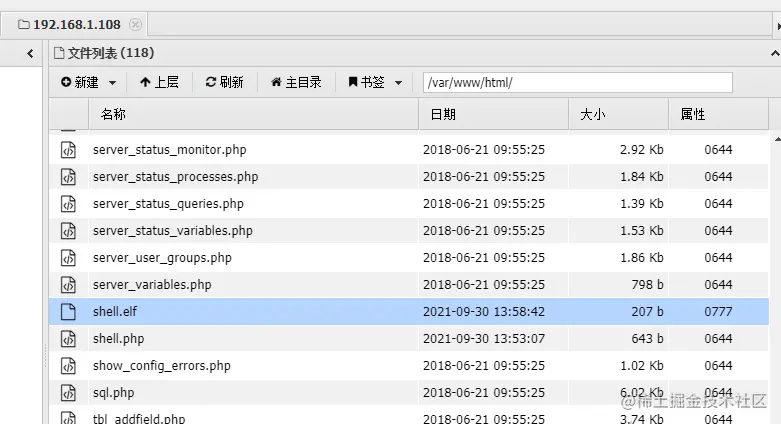Select file name tbl_addfield.php
This screenshot has height=424, width=781.
(x=138, y=419)
